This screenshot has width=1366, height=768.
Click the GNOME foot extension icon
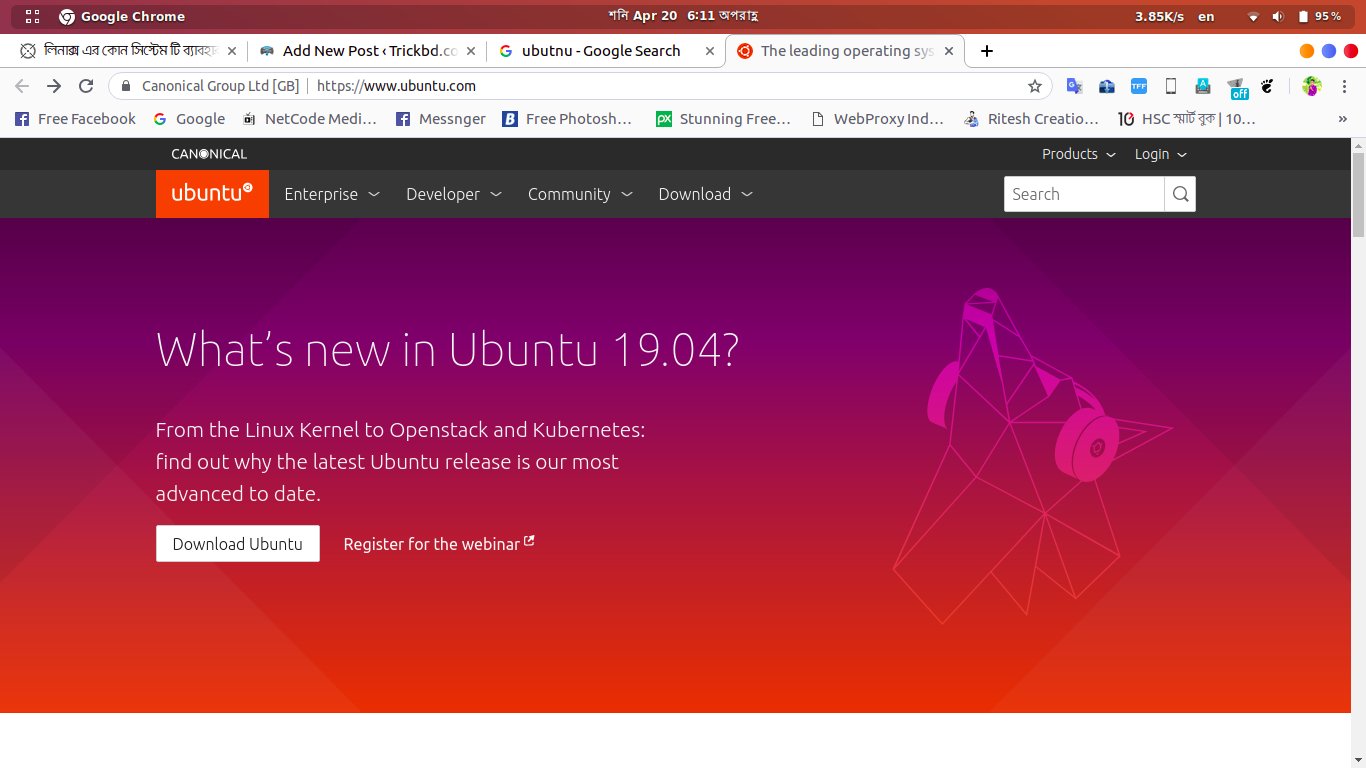(1267, 86)
